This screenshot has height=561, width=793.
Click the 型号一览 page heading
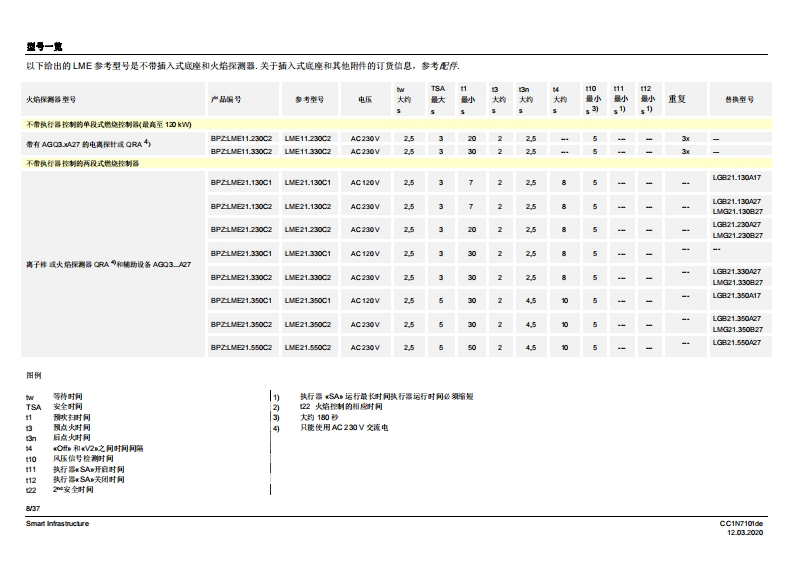44,46
